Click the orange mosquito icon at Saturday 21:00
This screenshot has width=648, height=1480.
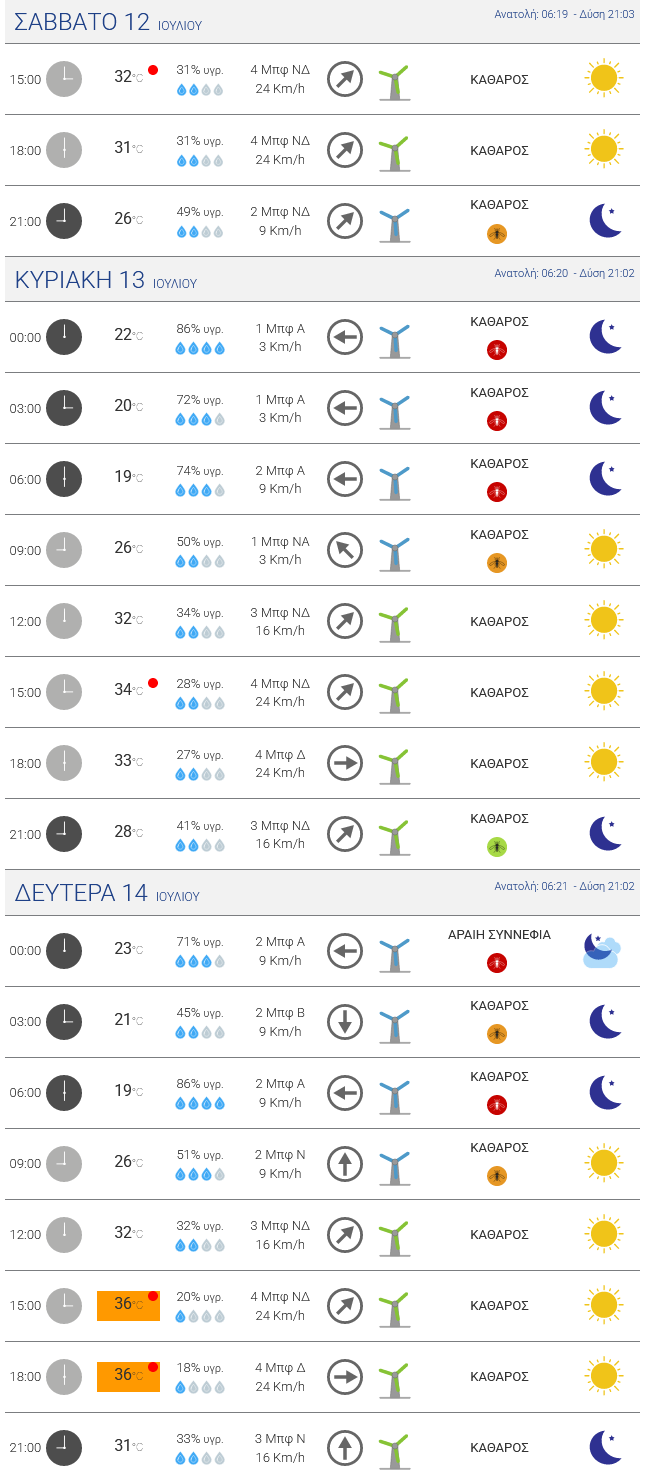click(497, 234)
